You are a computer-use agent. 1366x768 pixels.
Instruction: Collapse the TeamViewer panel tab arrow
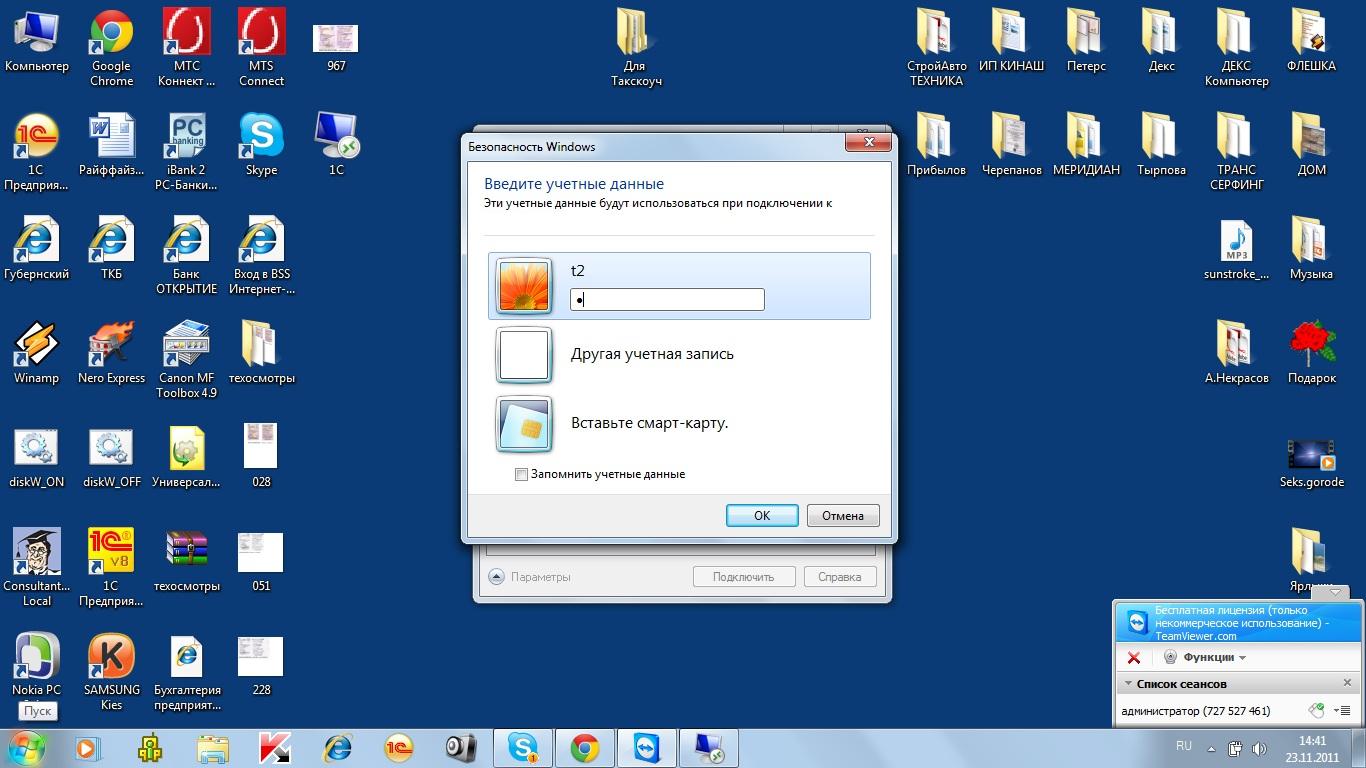(x=1335, y=592)
